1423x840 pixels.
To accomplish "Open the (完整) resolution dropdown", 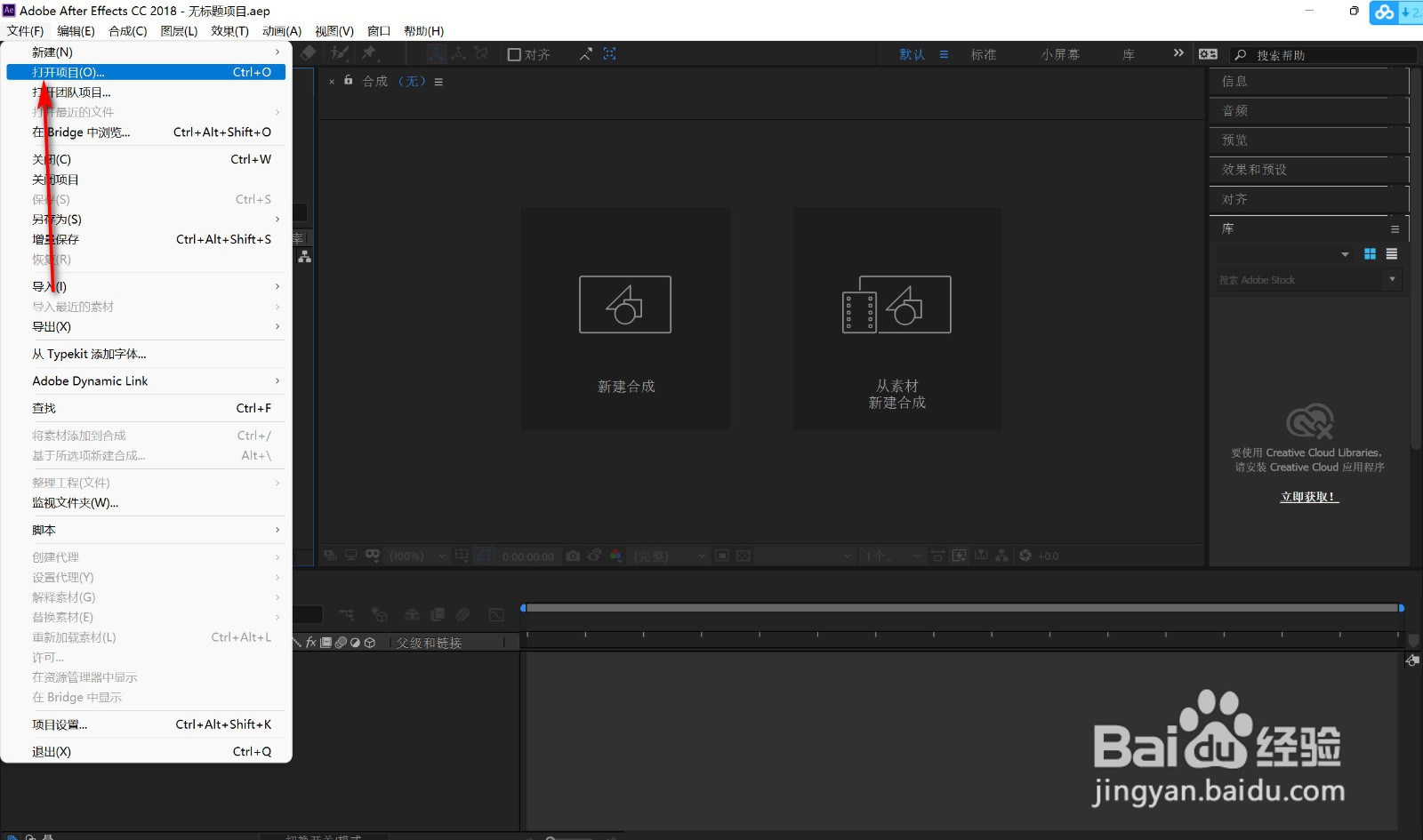I will point(671,556).
